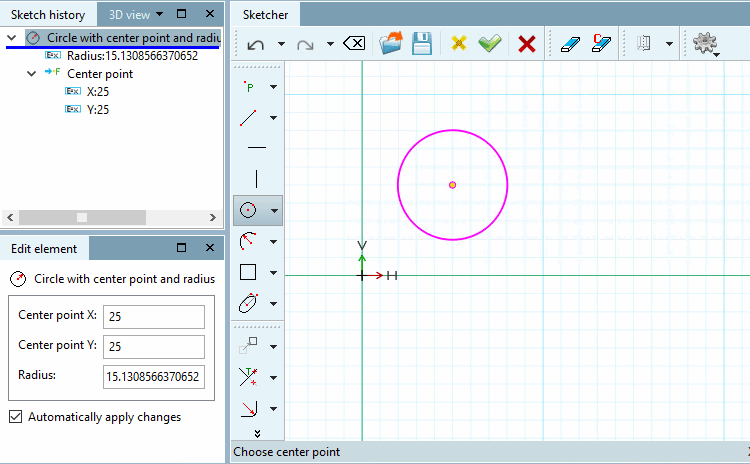Switch to the Sketch history tab
Viewport: 750px width, 464px height.
pos(48,15)
